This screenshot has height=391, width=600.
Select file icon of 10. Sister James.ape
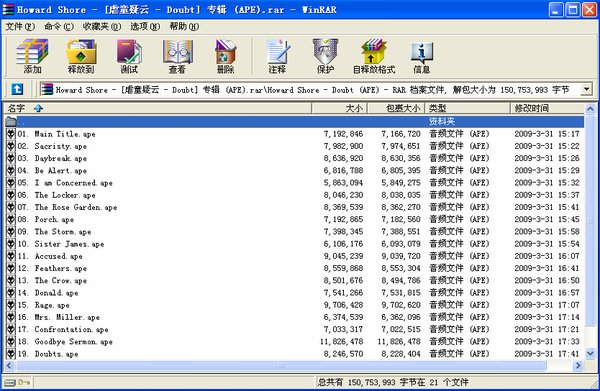tap(11, 244)
